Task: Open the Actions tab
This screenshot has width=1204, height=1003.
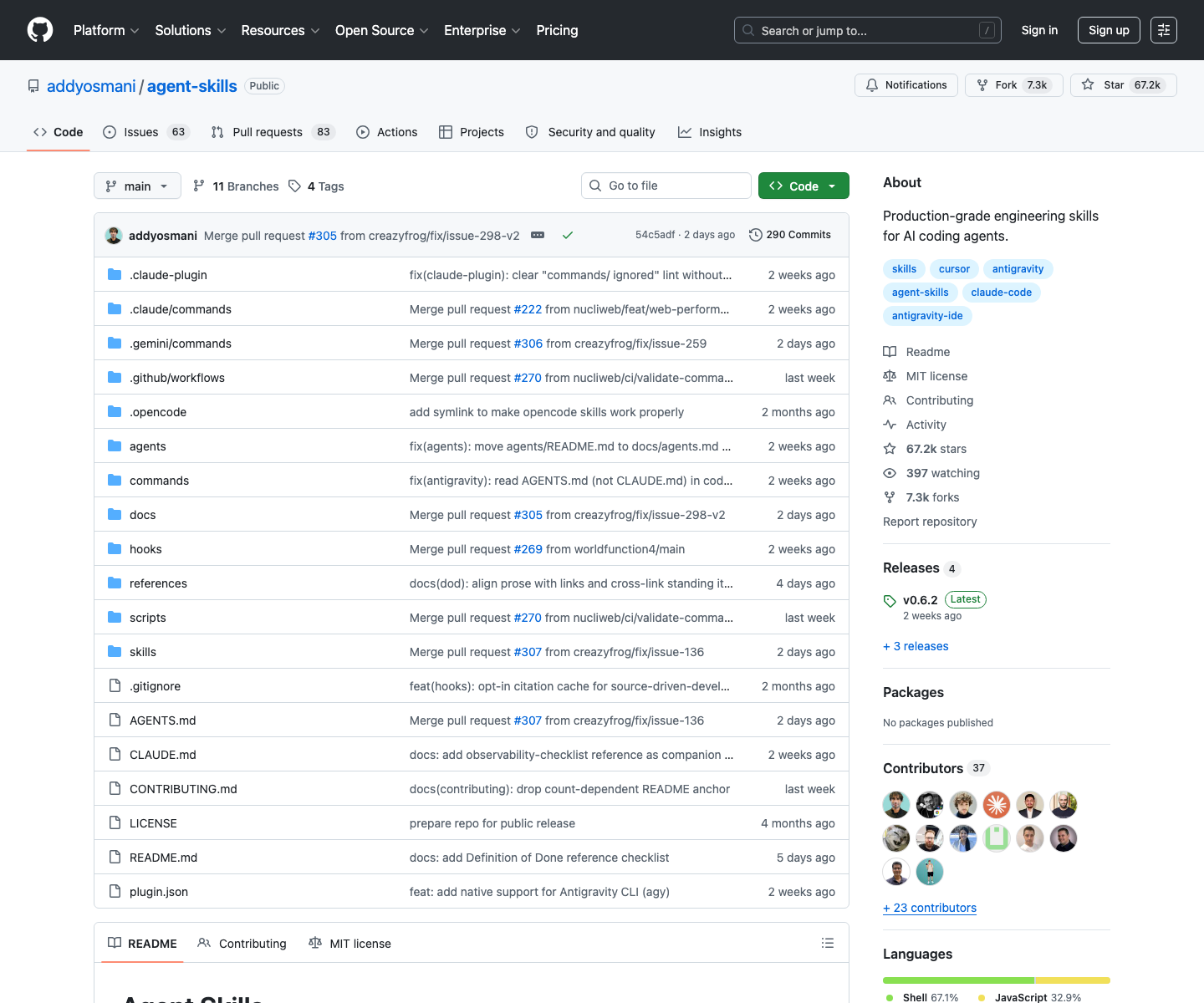Action: click(386, 132)
